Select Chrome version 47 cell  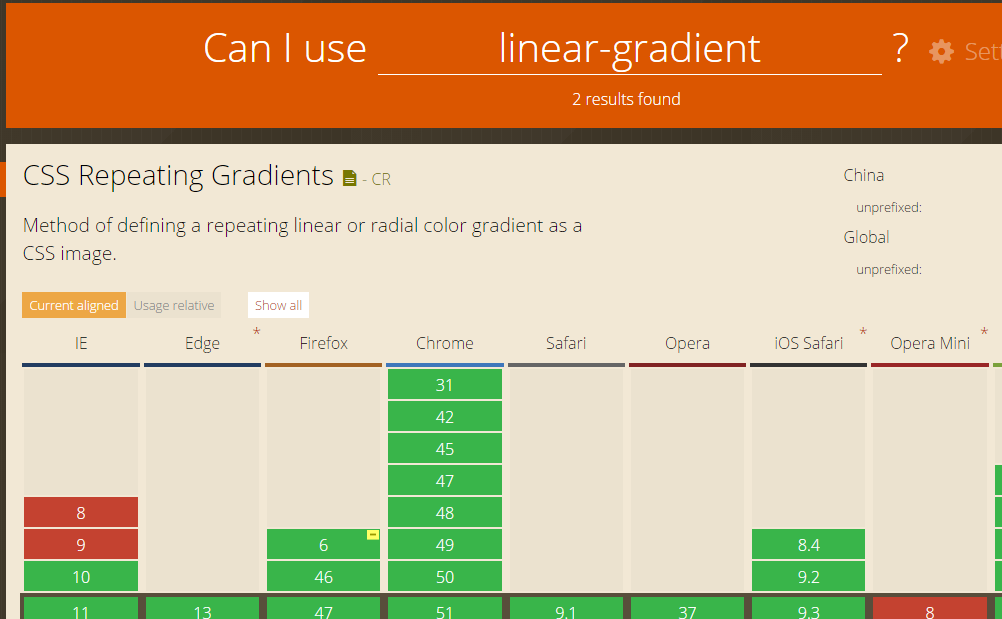pos(445,480)
